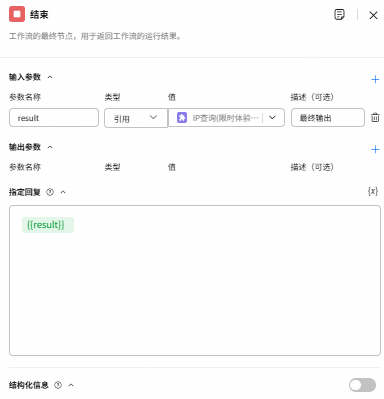Toggle the 结构化信息 switch

(362, 385)
